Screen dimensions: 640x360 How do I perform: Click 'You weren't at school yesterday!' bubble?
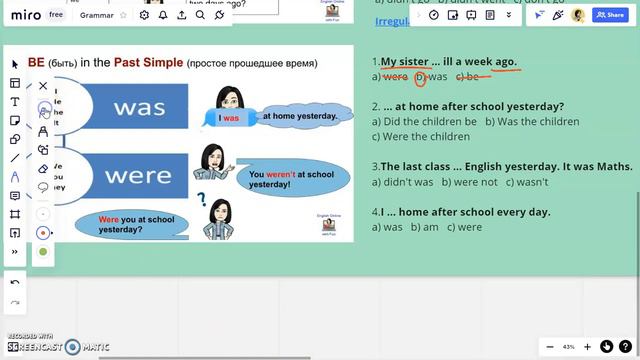pos(293,179)
